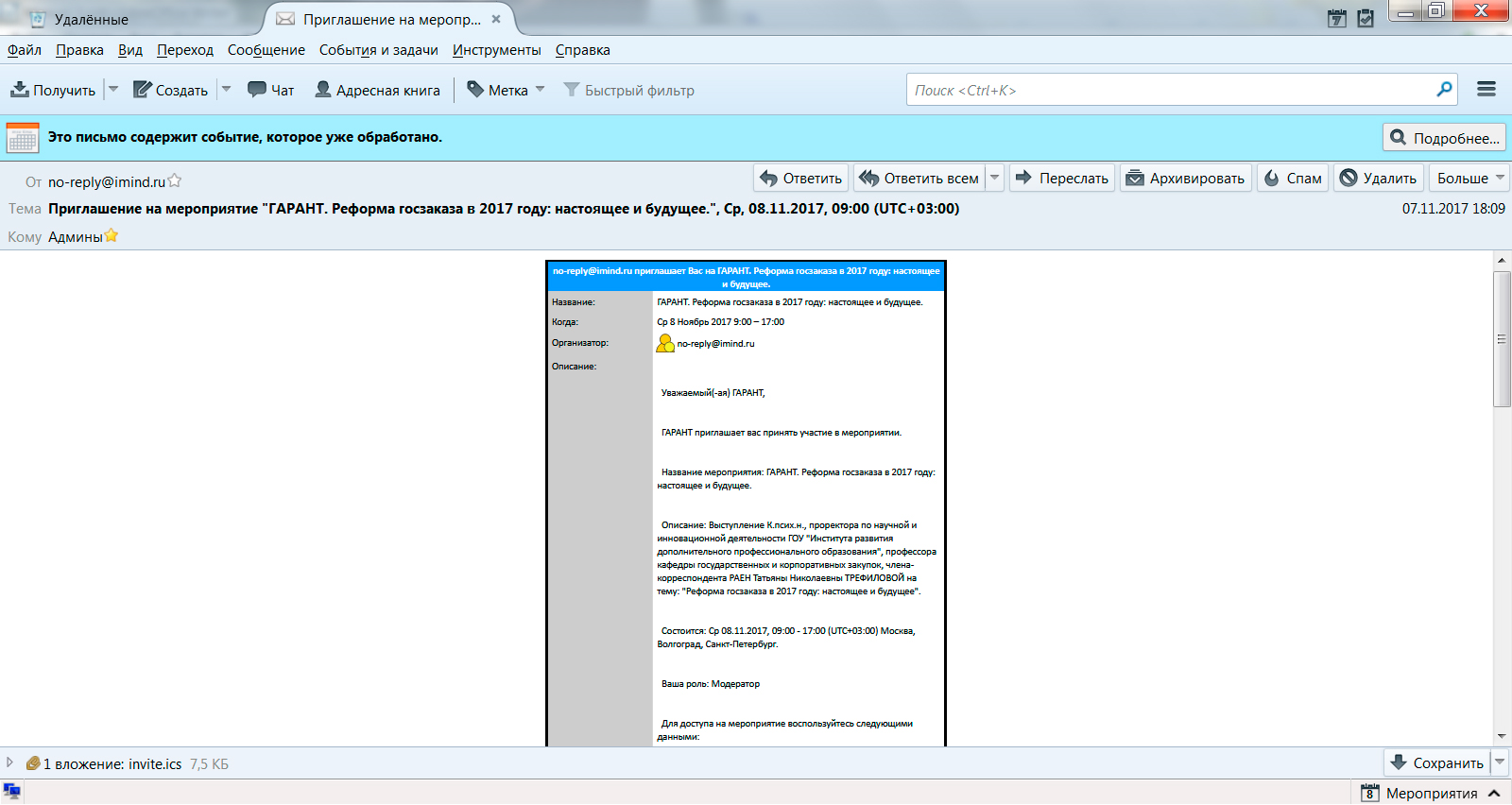The width and height of the screenshot is (1512, 805).
Task: Open the Сохранить dropdown arrow
Action: click(1500, 762)
